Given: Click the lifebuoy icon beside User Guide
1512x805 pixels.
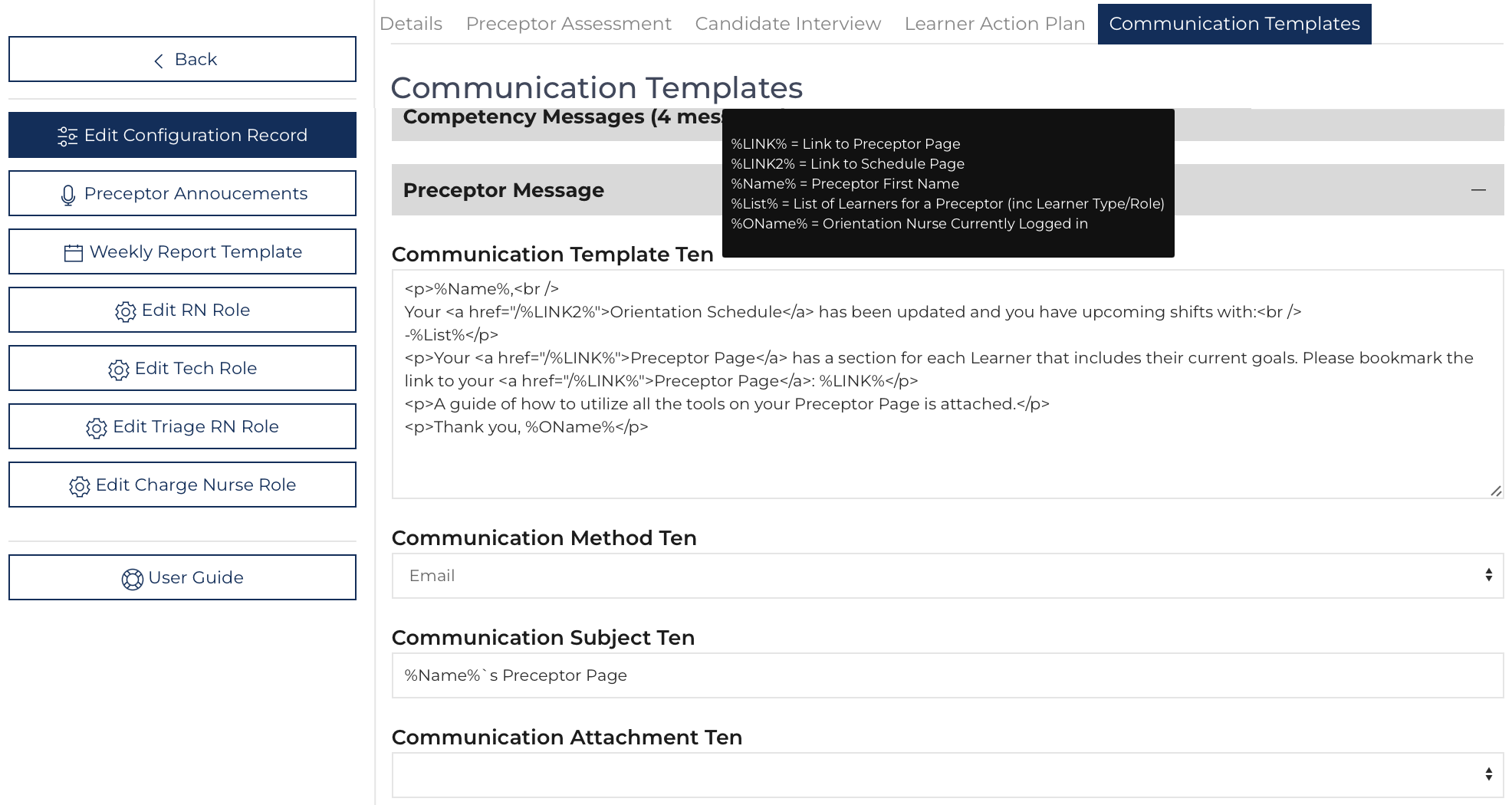Looking at the screenshot, I should [133, 579].
